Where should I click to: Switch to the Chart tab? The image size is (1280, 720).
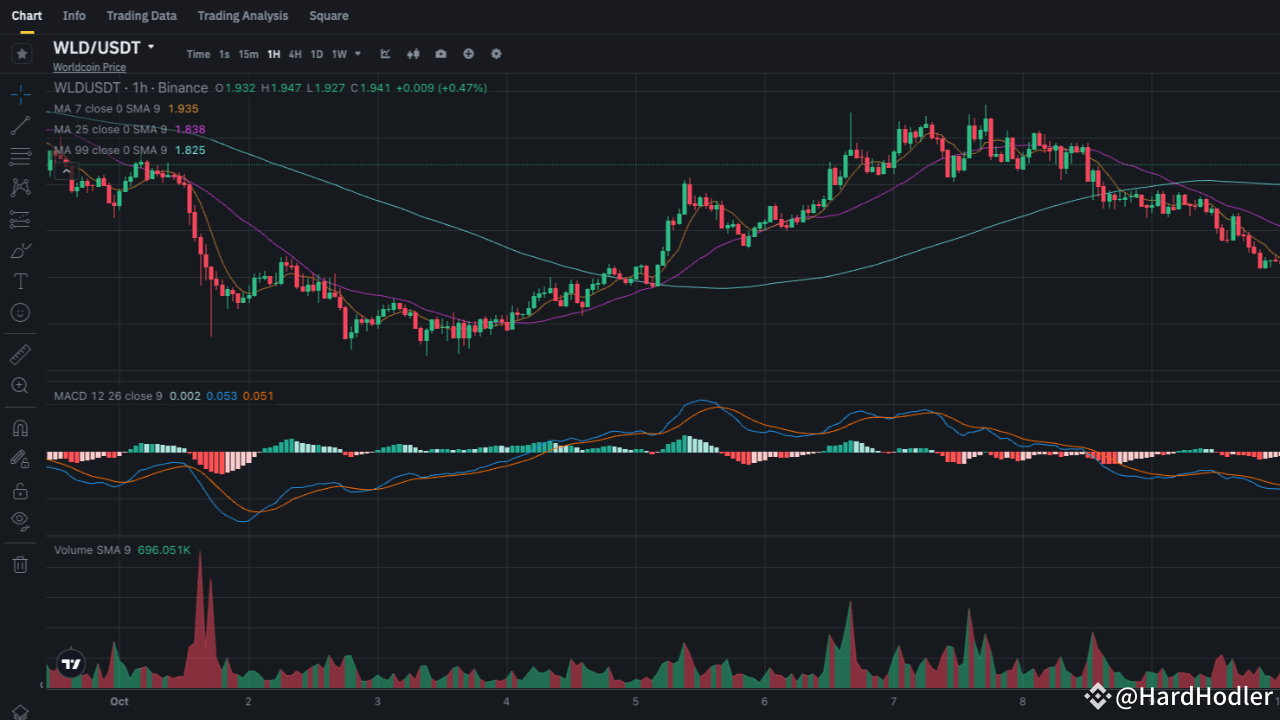point(27,16)
